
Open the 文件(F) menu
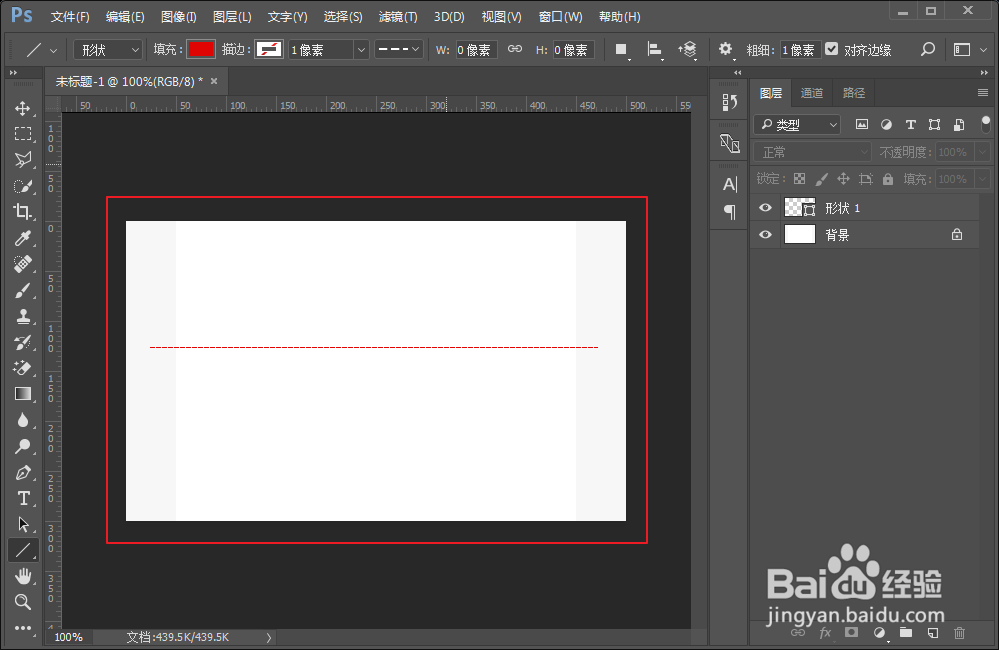(x=70, y=17)
